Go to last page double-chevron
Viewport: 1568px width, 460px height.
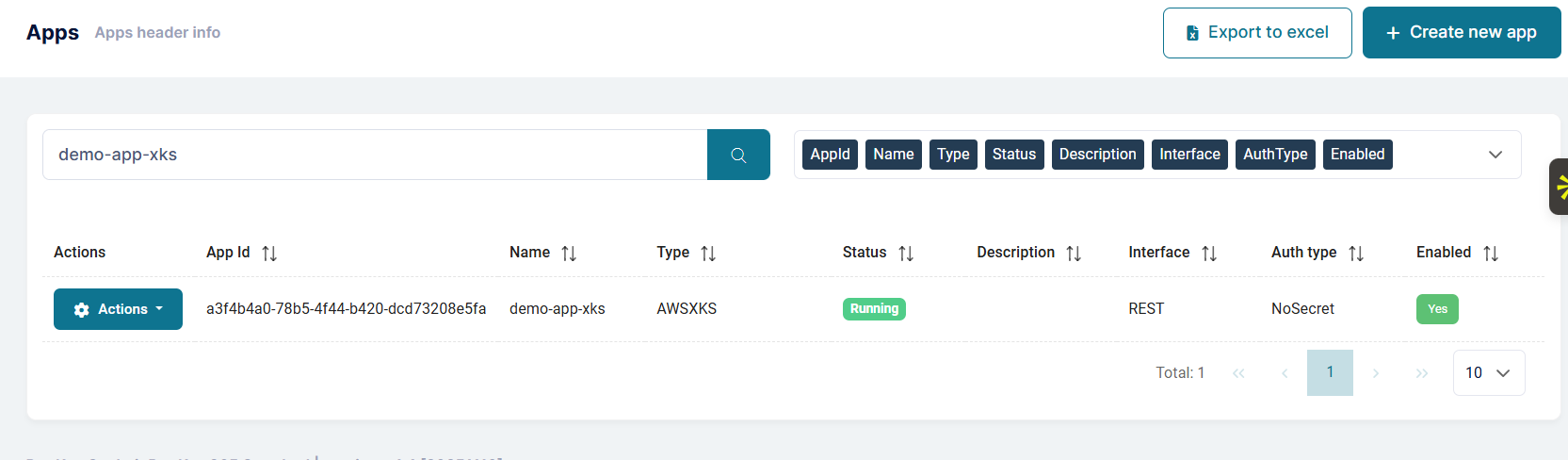[1422, 373]
